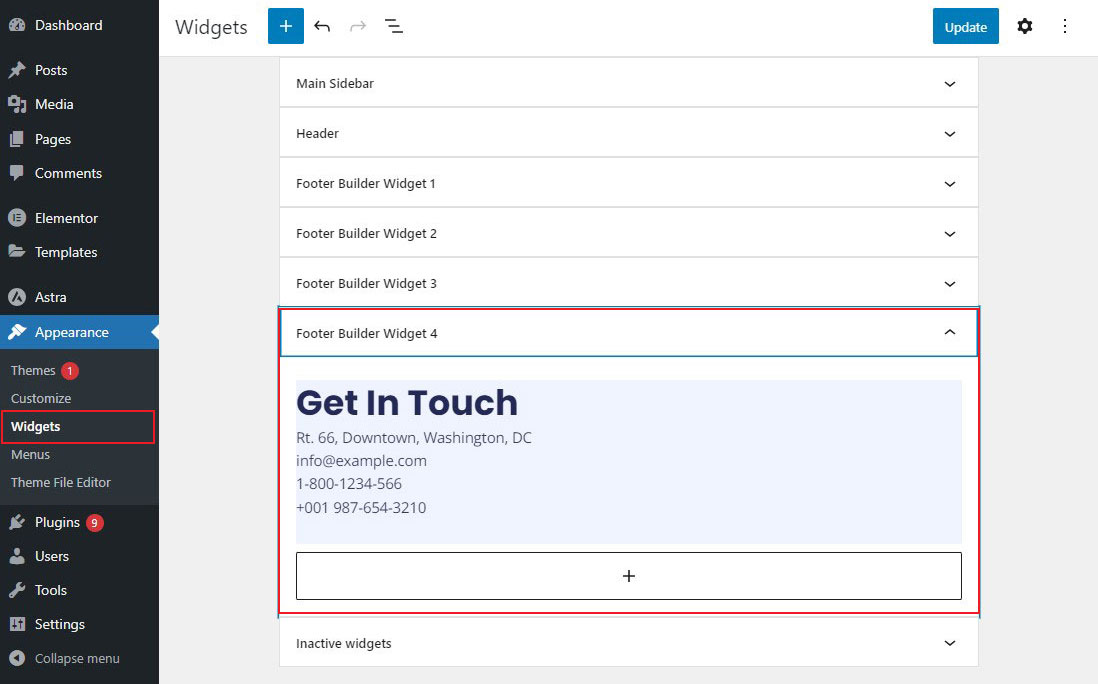Click the Collapse menu label
1098x684 pixels.
[77, 658]
